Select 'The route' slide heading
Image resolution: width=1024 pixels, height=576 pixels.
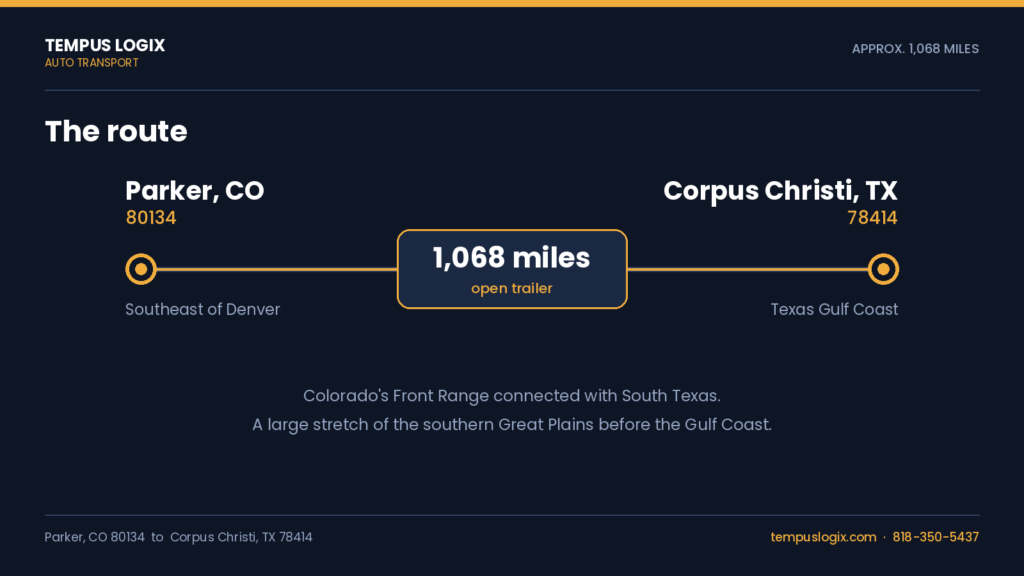tap(116, 131)
